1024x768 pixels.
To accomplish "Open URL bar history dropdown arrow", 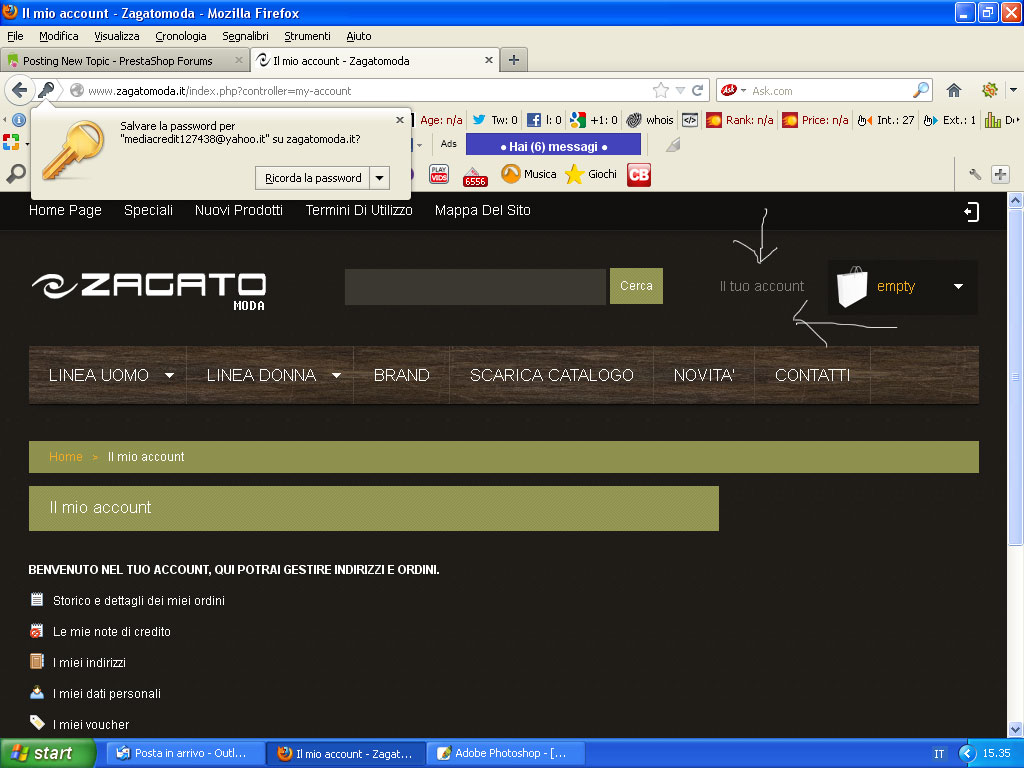I will click(x=680, y=91).
